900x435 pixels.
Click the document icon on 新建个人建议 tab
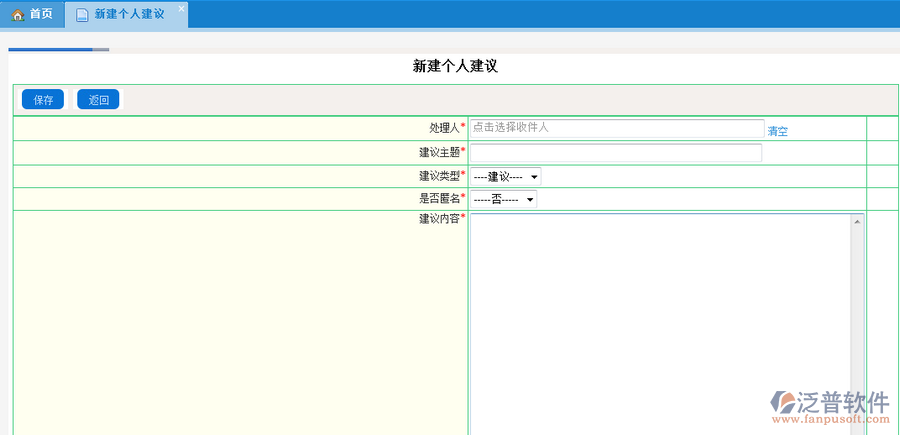(x=82, y=15)
